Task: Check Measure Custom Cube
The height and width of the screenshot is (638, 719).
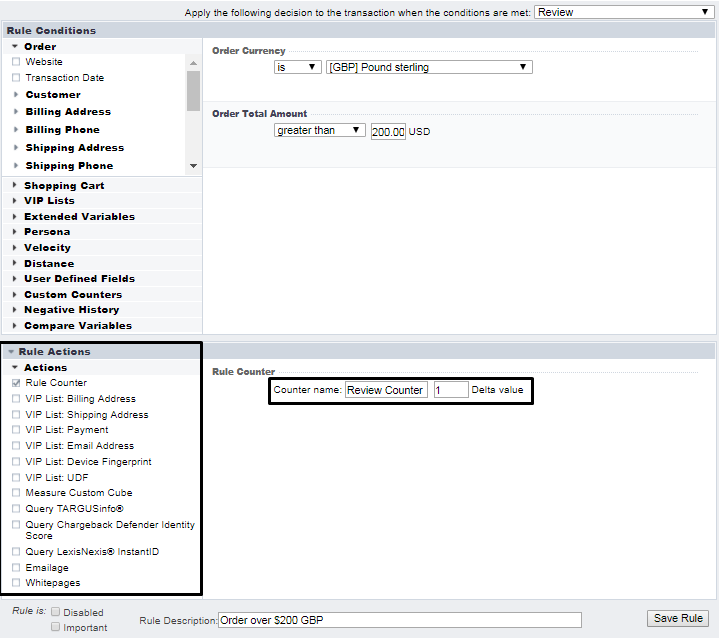Action: [16, 493]
